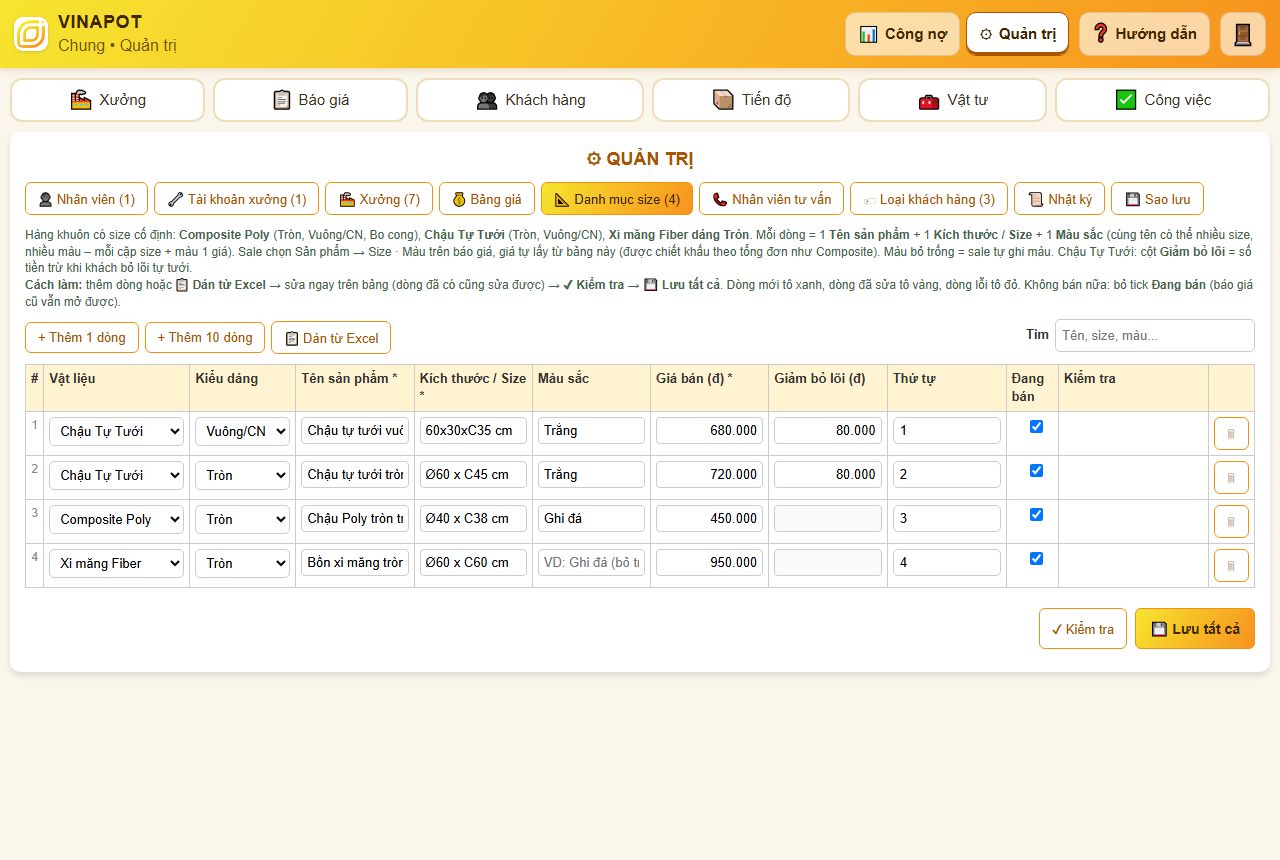The width and height of the screenshot is (1280, 860).
Task: Switch to Tài khoản xưởng (1) tab
Action: 237,199
